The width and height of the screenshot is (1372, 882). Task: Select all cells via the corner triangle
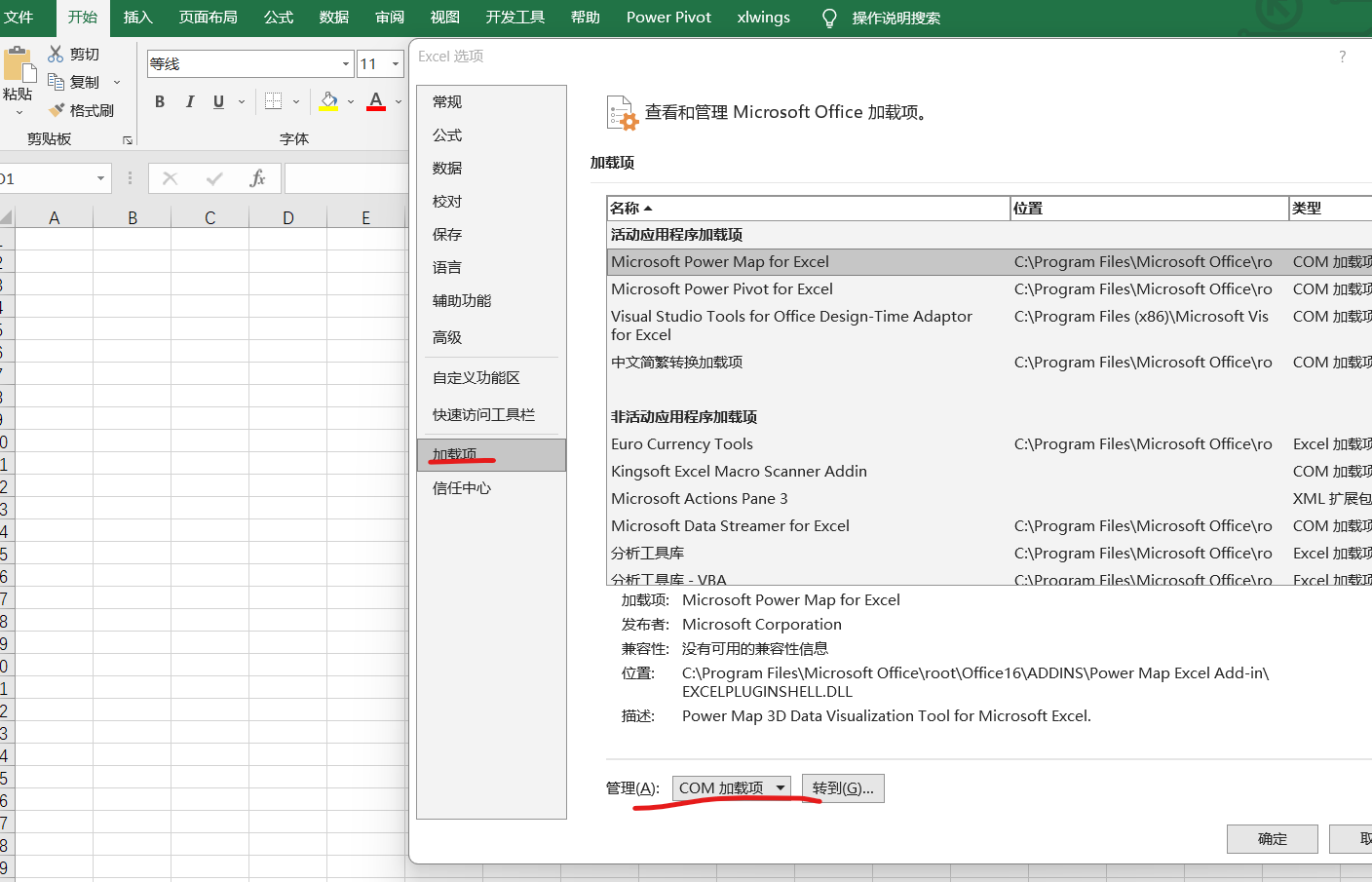tap(7, 217)
